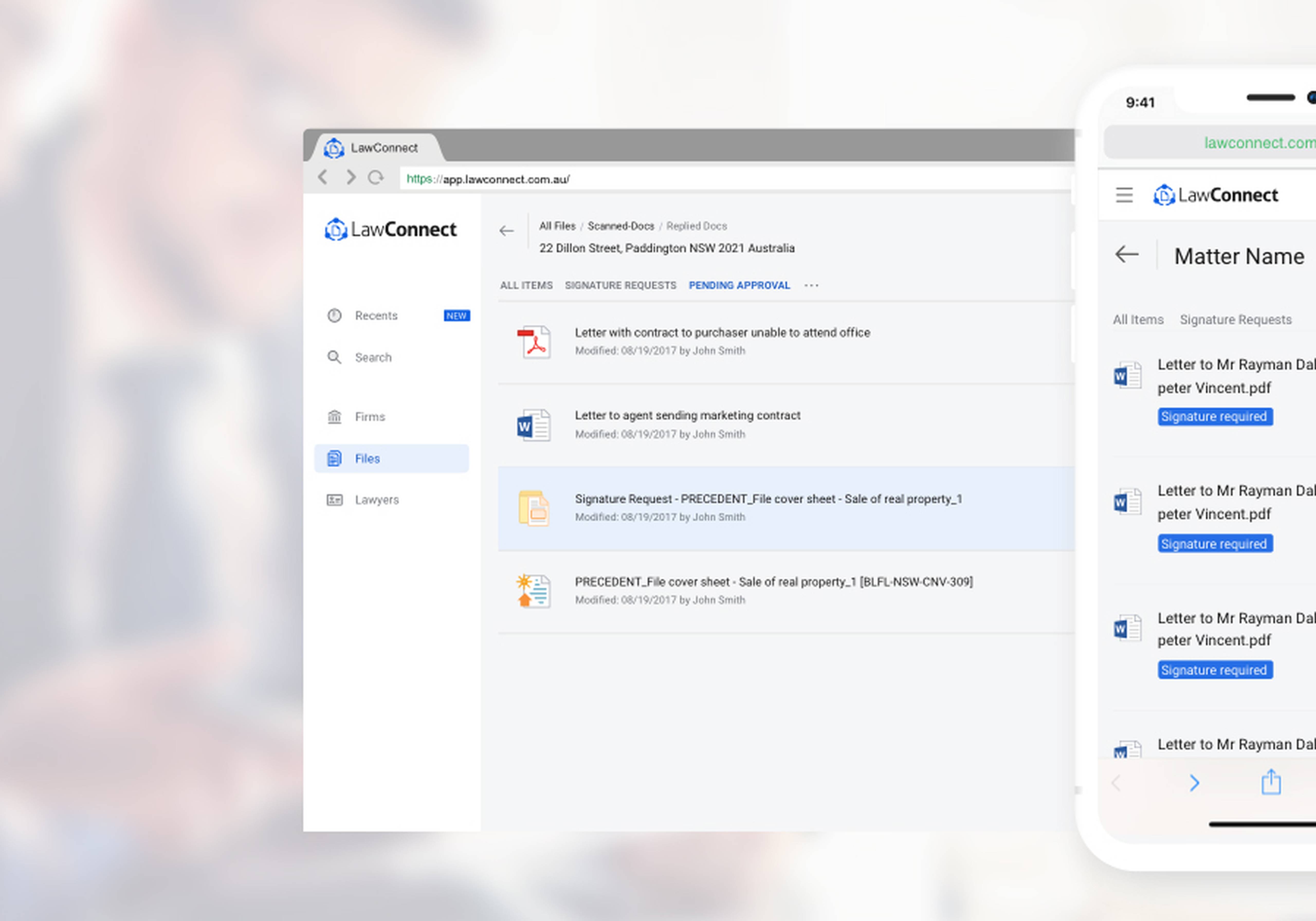The height and width of the screenshot is (921, 1316).
Task: Select Files in the sidebar
Action: [x=392, y=458]
